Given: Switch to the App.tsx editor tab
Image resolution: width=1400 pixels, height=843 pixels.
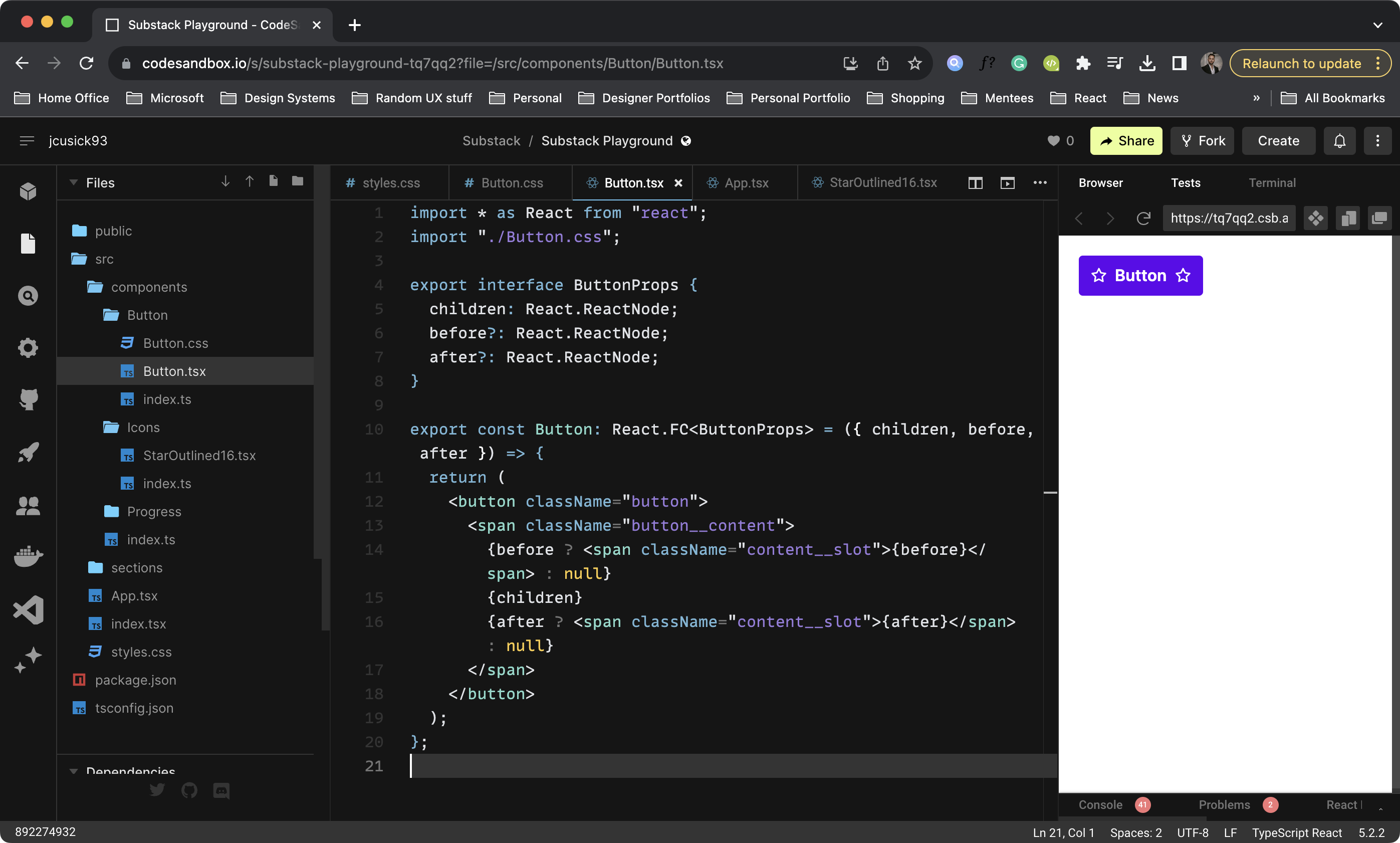Looking at the screenshot, I should point(746,183).
